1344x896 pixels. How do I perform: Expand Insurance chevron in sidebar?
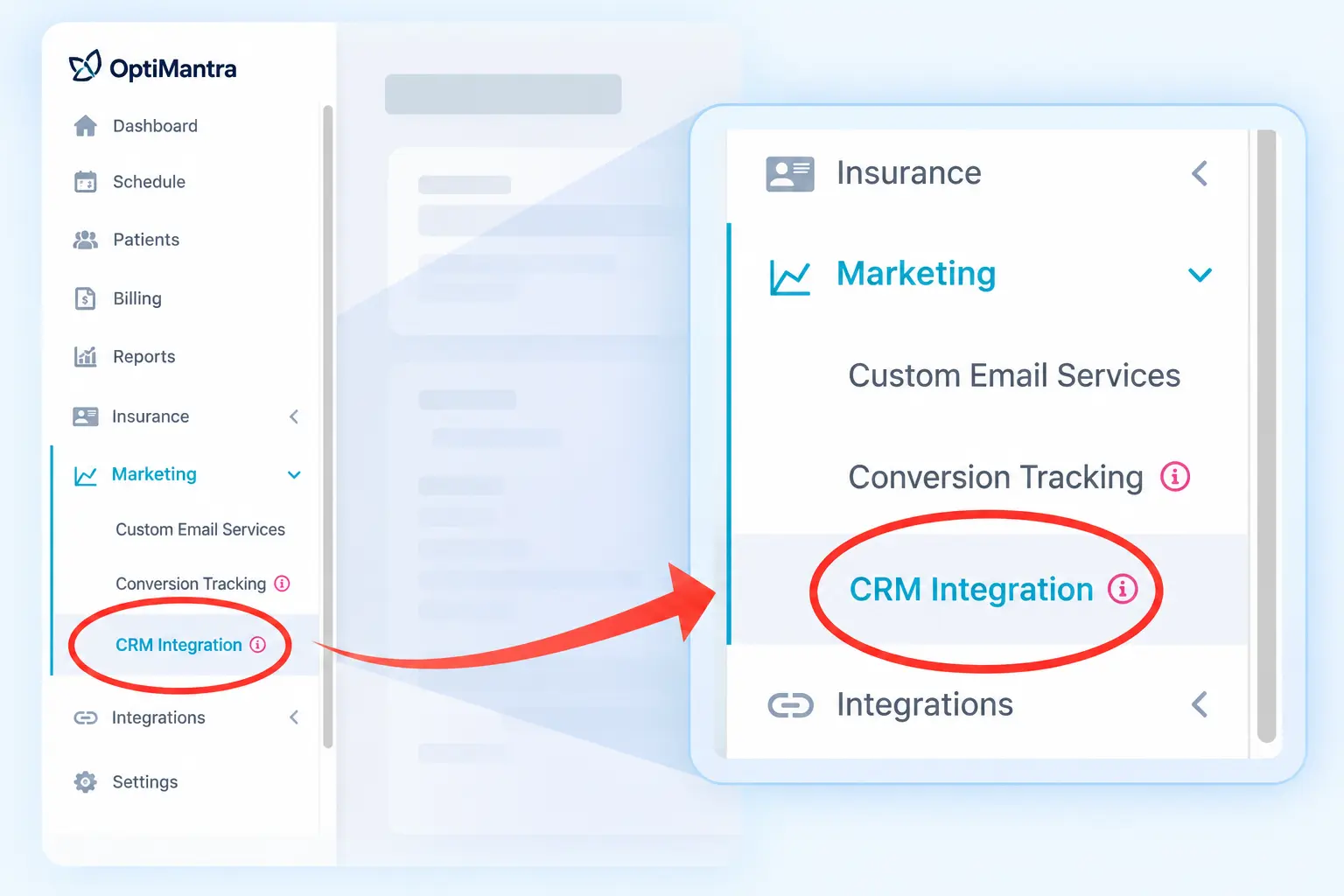click(294, 416)
